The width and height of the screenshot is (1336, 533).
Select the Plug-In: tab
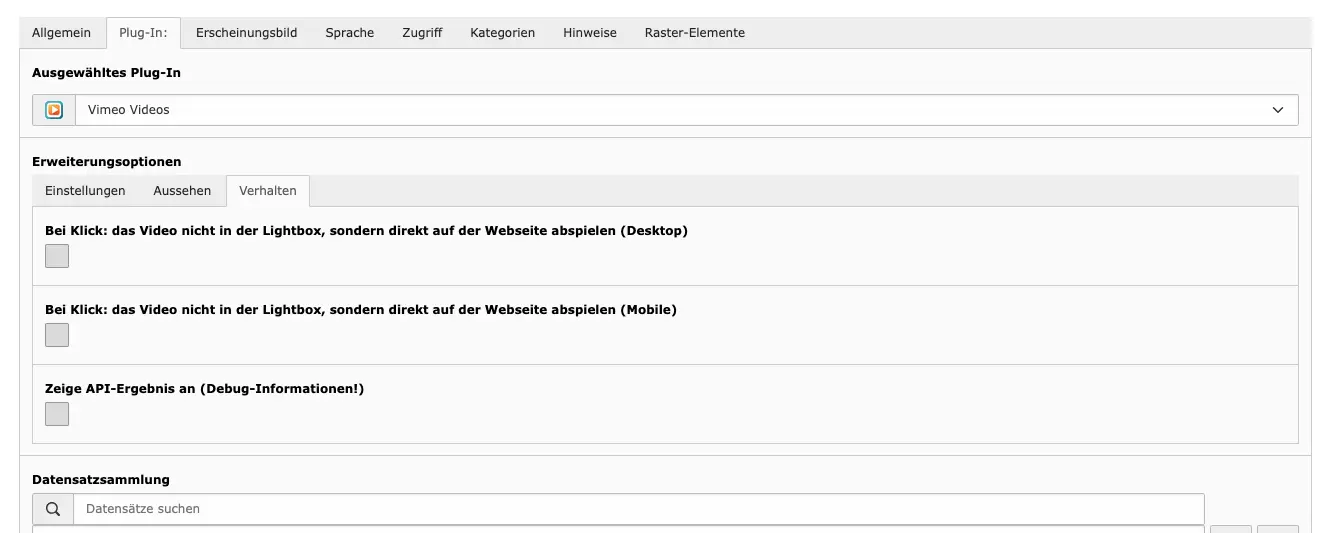[x=143, y=33]
